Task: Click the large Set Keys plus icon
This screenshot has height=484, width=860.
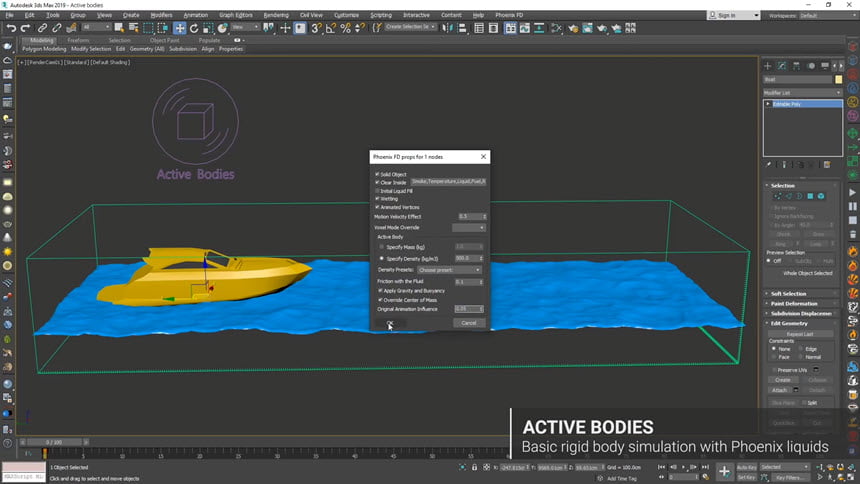Action: point(724,471)
